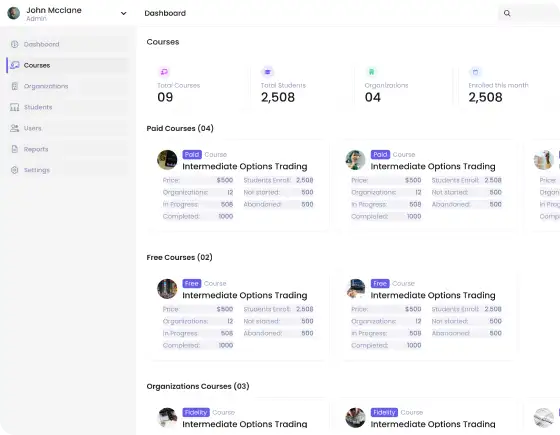The height and width of the screenshot is (435, 560).
Task: Open the Settings gear icon
Action: [15, 170]
